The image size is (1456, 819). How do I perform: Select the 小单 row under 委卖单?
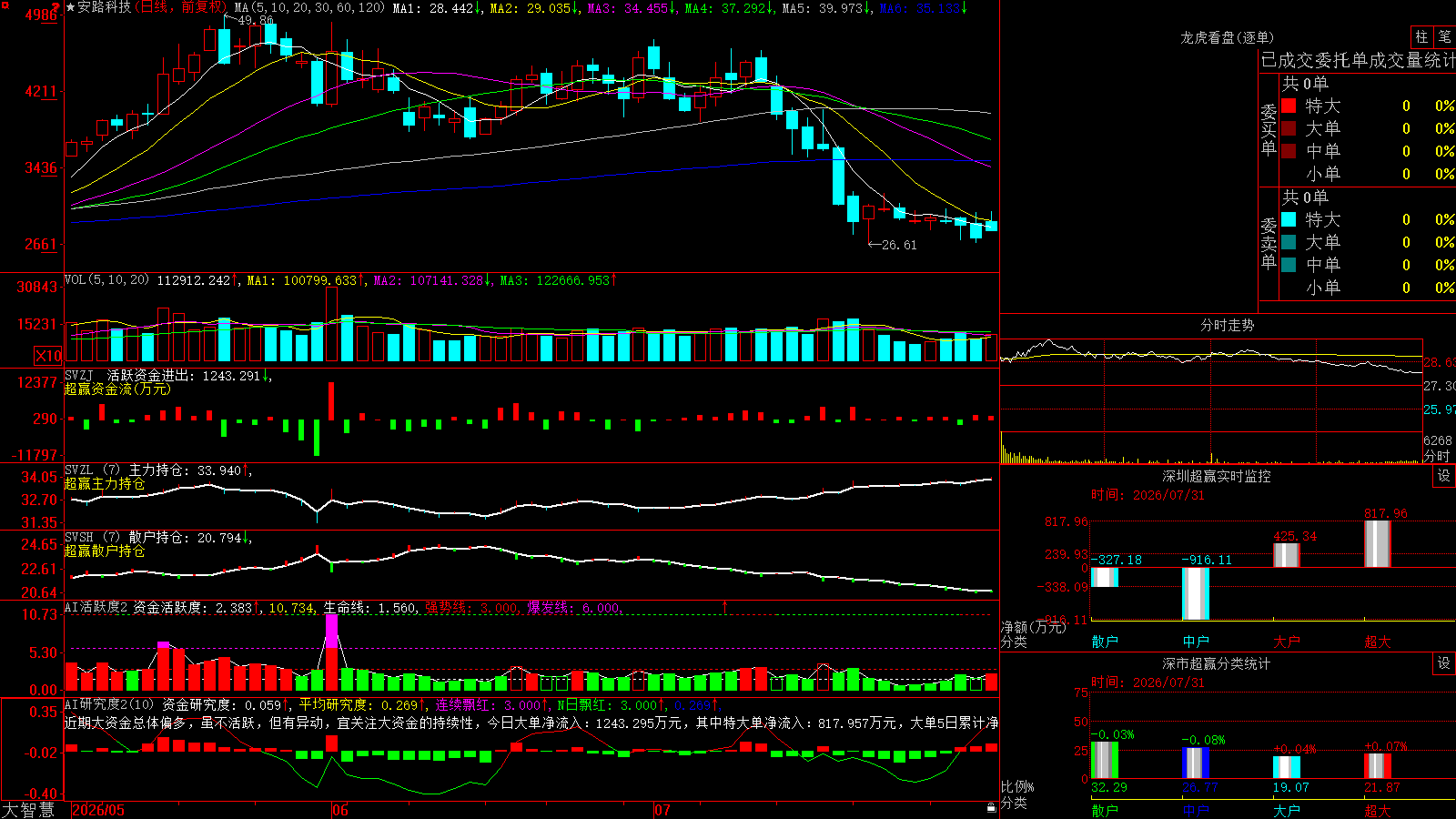coord(1368,288)
